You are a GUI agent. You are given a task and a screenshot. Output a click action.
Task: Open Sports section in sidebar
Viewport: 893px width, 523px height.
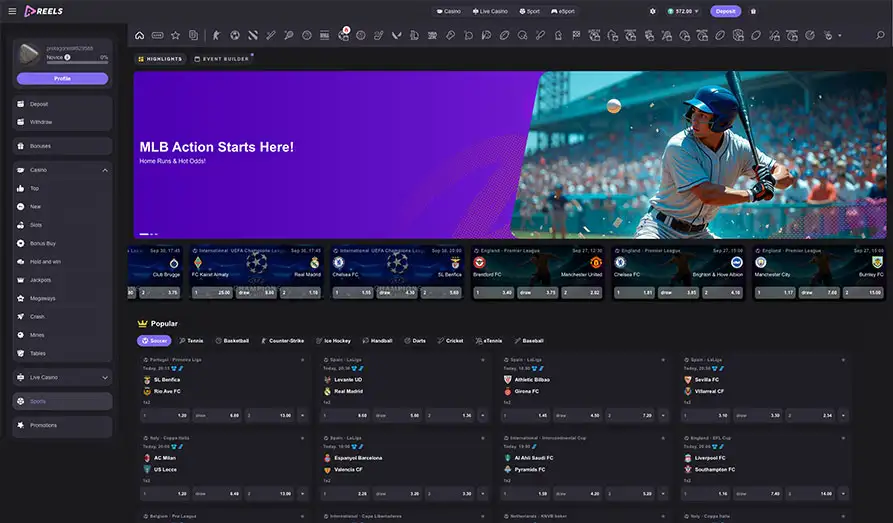coord(63,401)
